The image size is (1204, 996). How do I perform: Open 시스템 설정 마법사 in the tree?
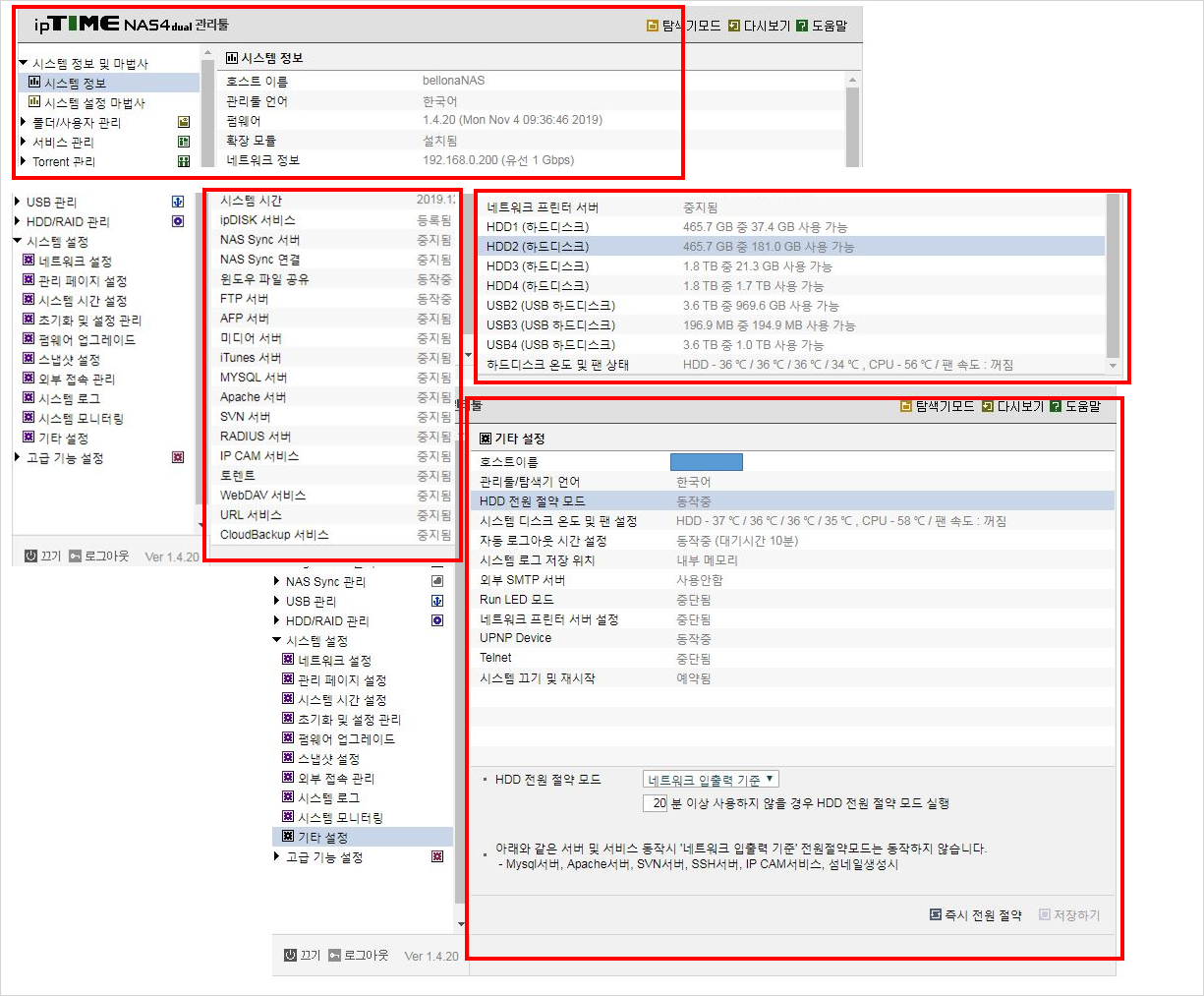(x=86, y=102)
